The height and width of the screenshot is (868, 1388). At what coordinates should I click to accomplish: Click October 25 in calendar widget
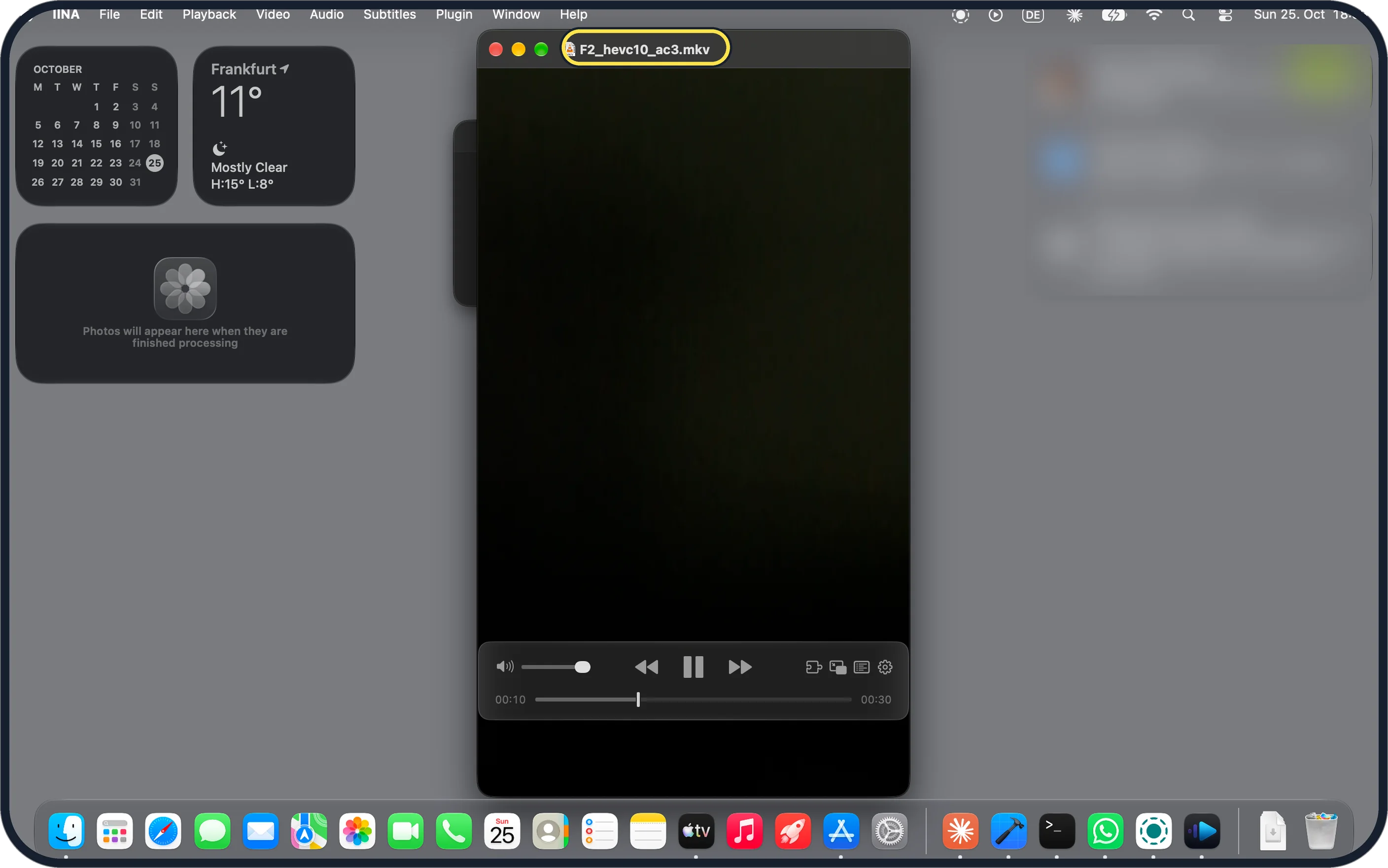coord(154,163)
